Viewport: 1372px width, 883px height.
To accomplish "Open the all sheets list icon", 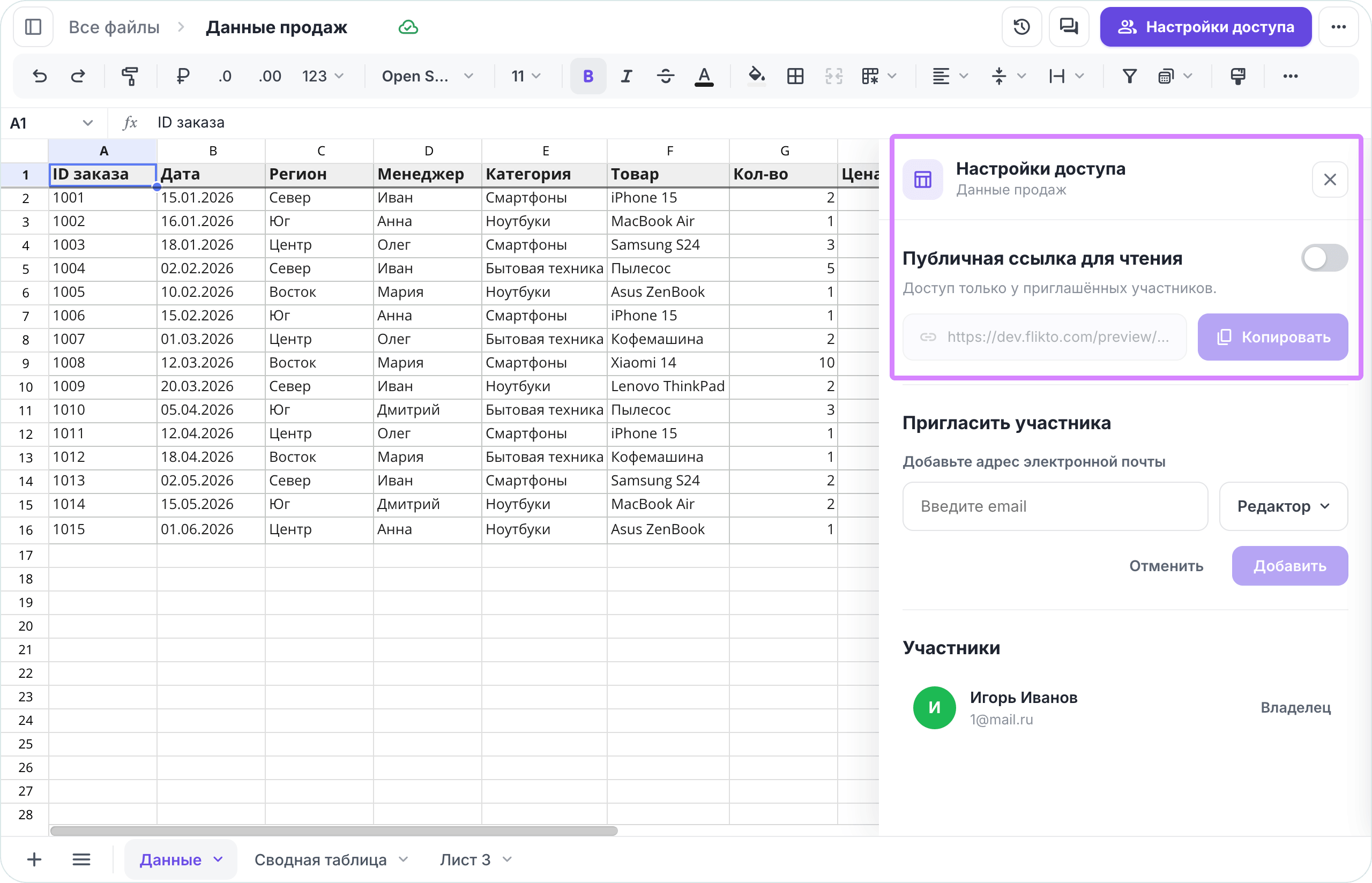I will (81, 859).
